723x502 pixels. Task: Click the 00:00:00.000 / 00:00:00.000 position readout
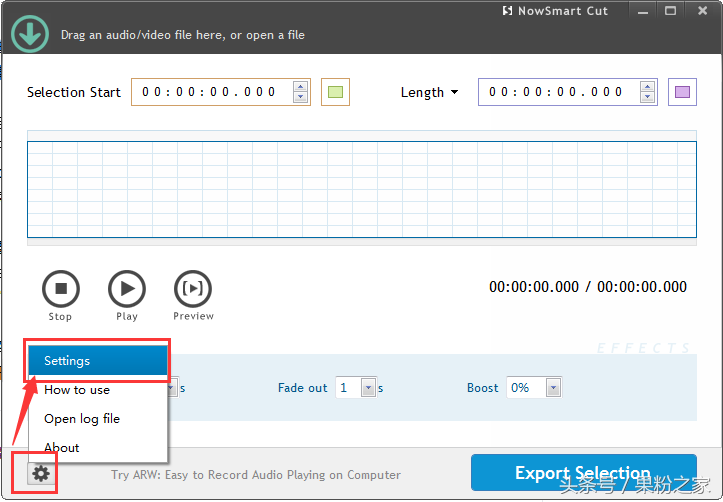click(588, 287)
